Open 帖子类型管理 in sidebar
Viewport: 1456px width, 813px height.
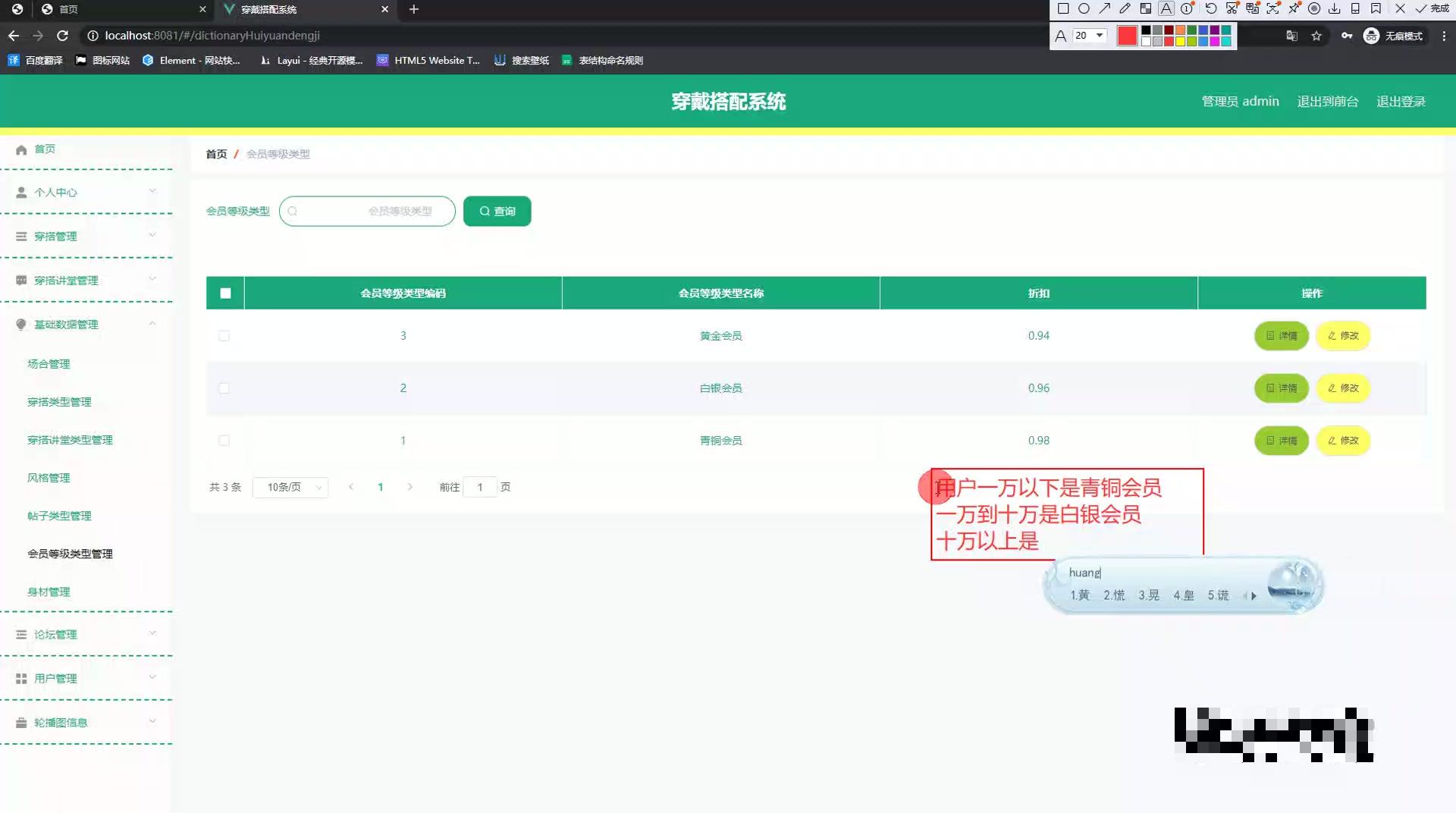(x=59, y=516)
